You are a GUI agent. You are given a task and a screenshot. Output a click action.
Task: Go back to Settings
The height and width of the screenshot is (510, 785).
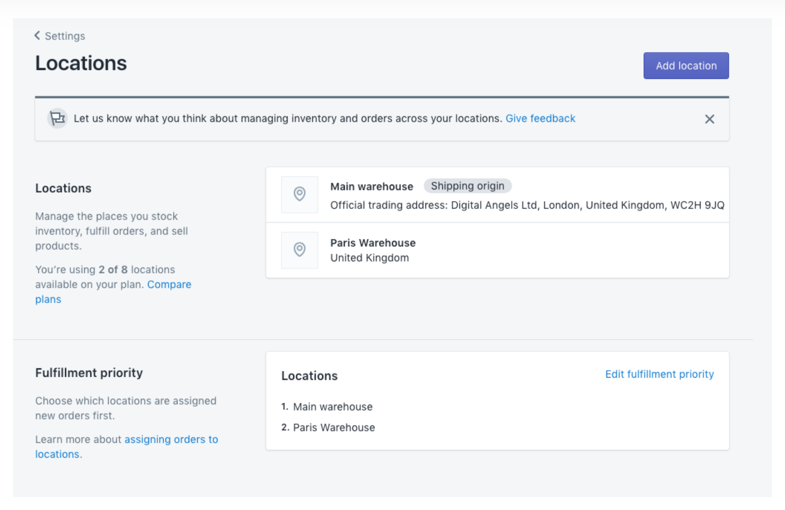coord(66,36)
